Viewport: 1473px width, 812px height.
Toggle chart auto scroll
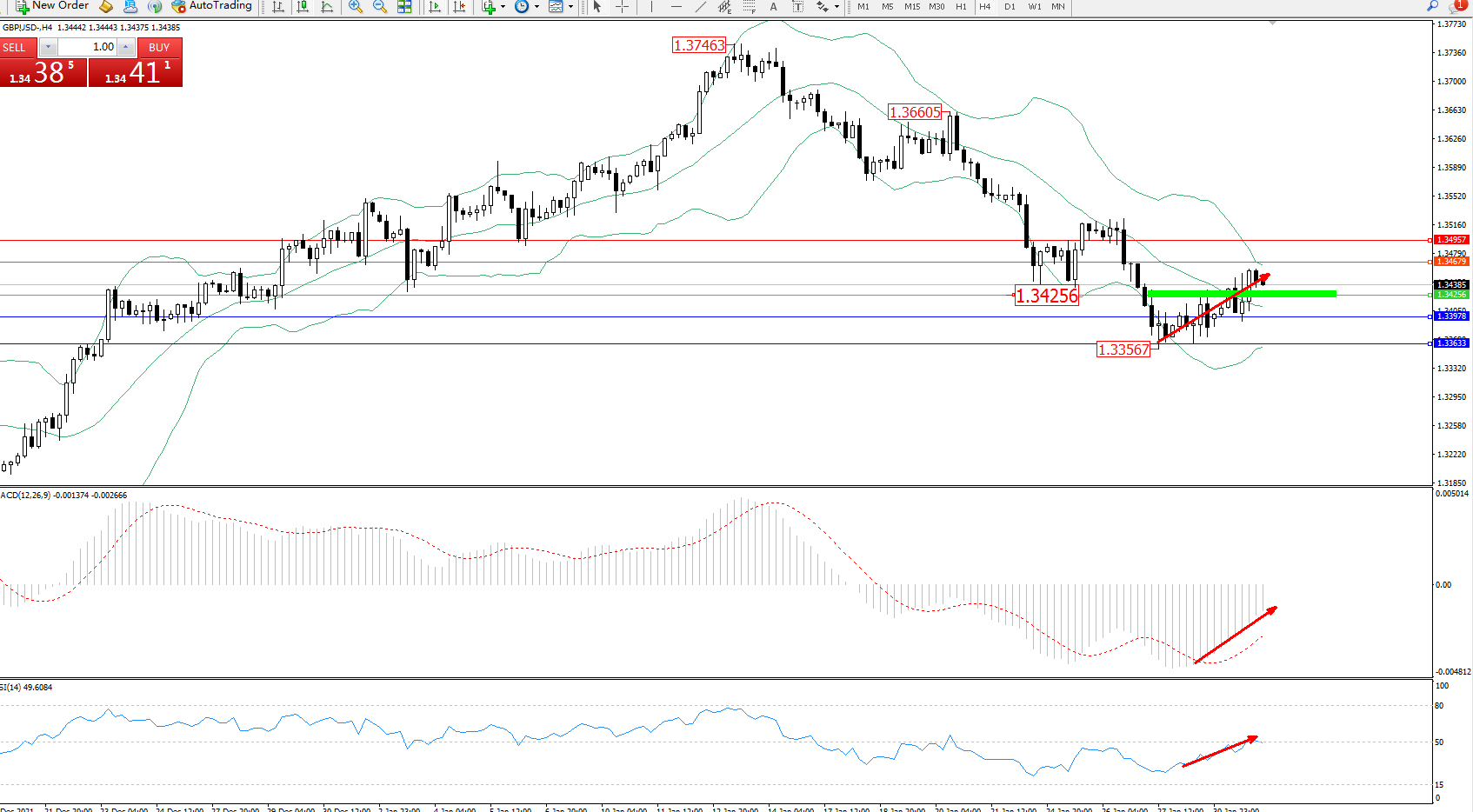(435, 6)
